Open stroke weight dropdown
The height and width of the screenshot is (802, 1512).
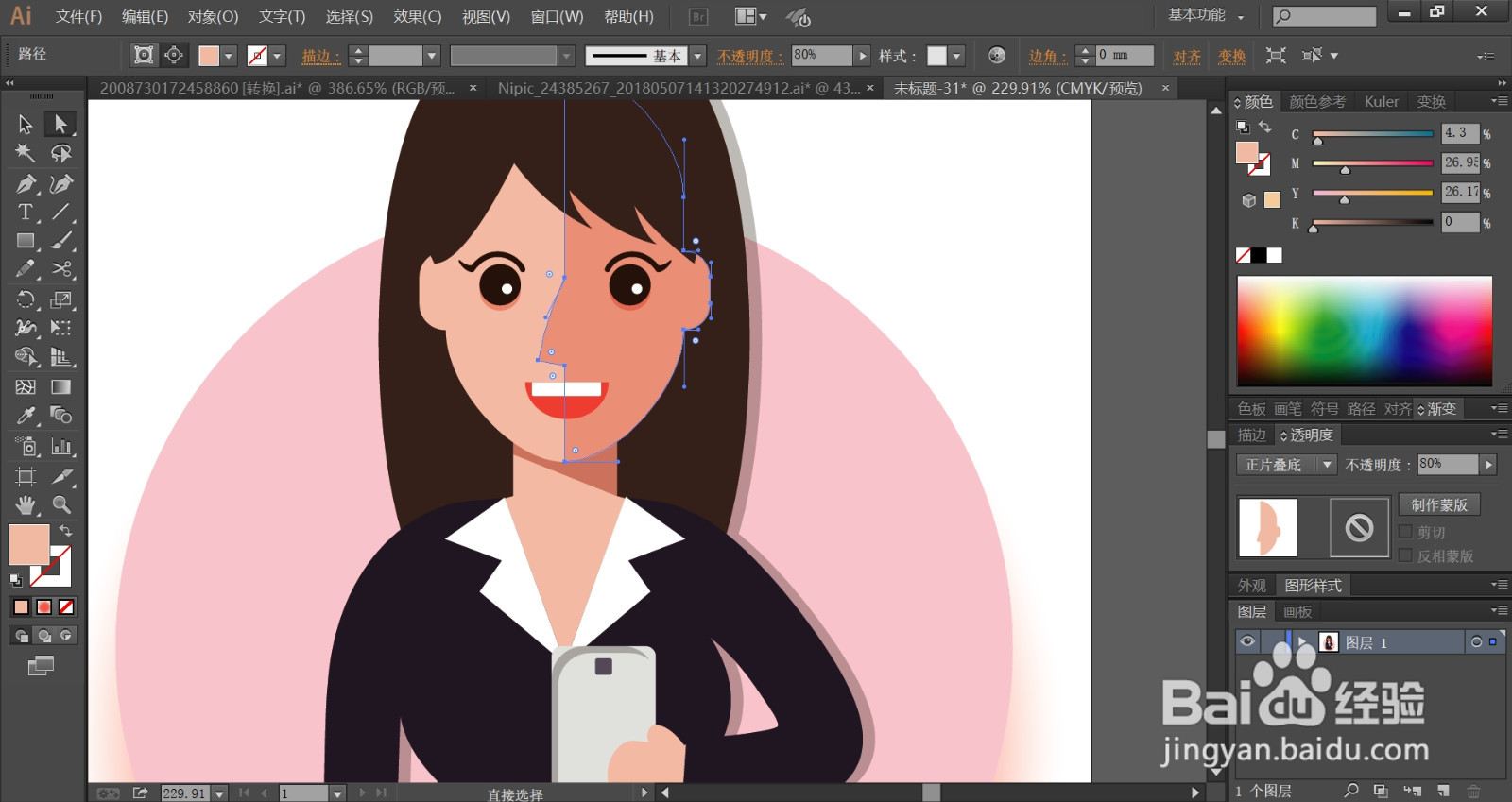(432, 57)
